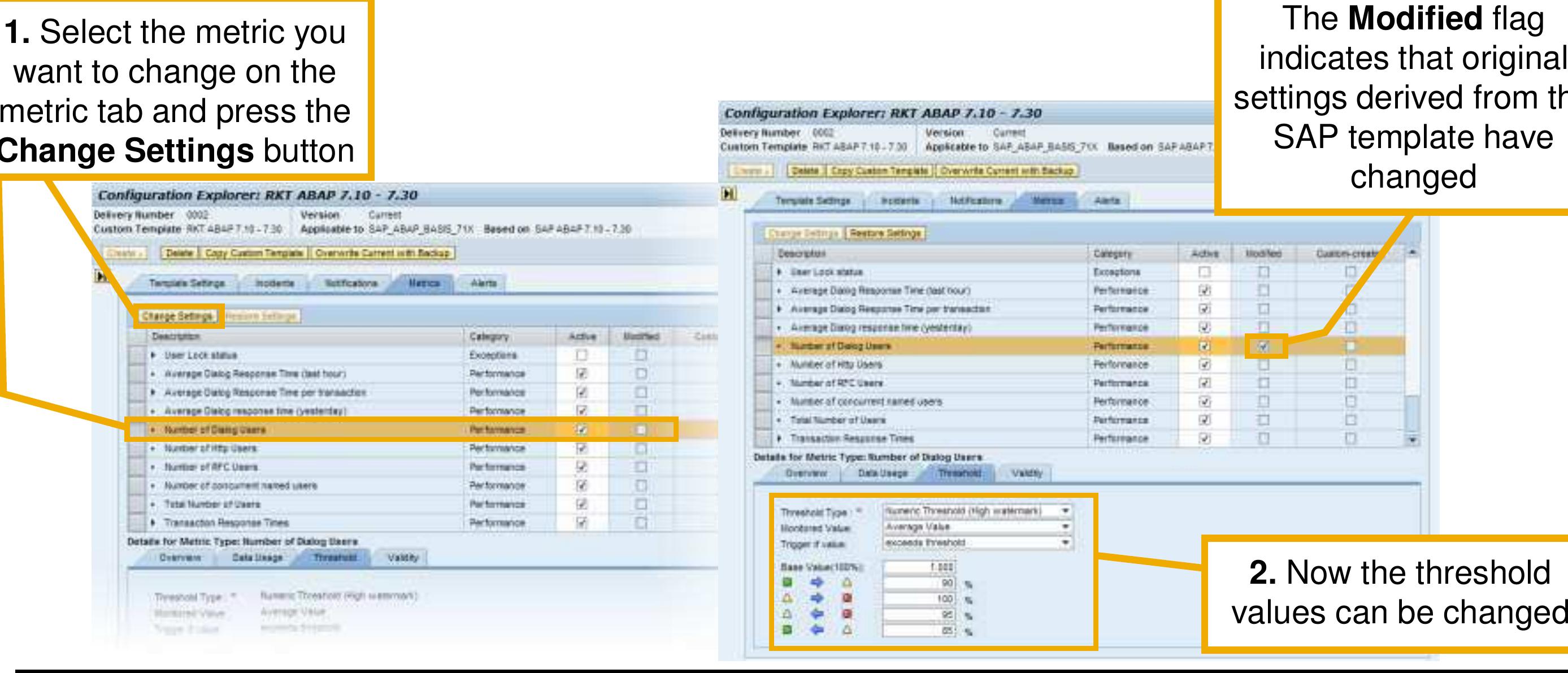
Task: Open the Threshold Type dropdown
Action: click(x=1065, y=511)
